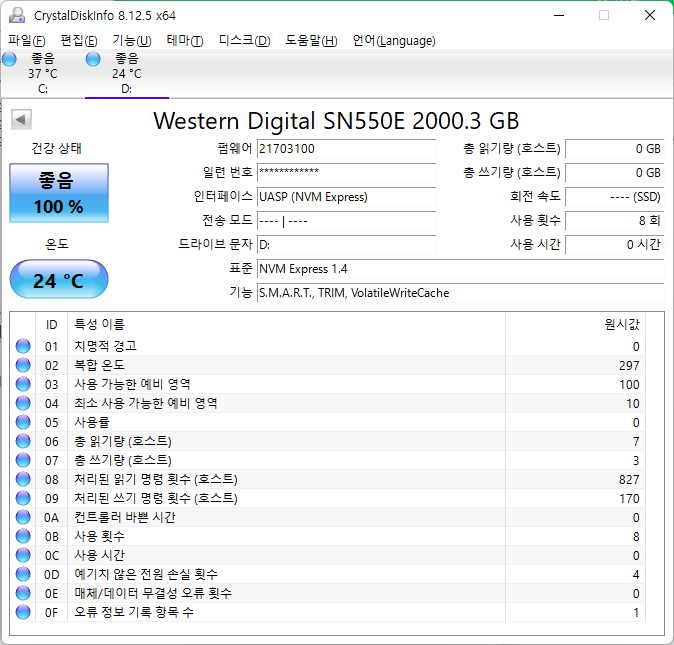Open the 도움말(H) menu
Screen dimensions: 674x645
pyautogui.click(x=311, y=41)
